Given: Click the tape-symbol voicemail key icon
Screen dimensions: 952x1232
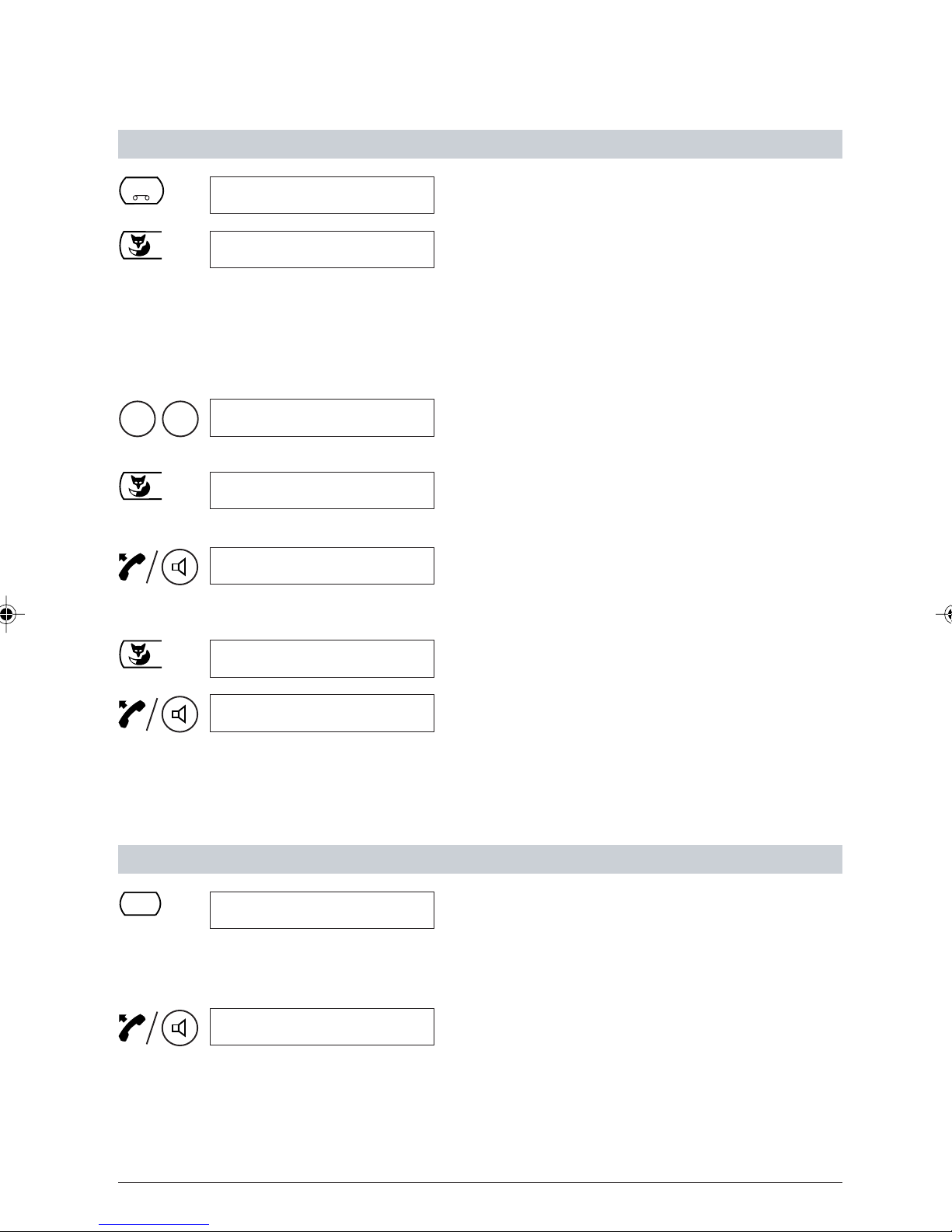Looking at the screenshot, I should pyautogui.click(x=141, y=190).
